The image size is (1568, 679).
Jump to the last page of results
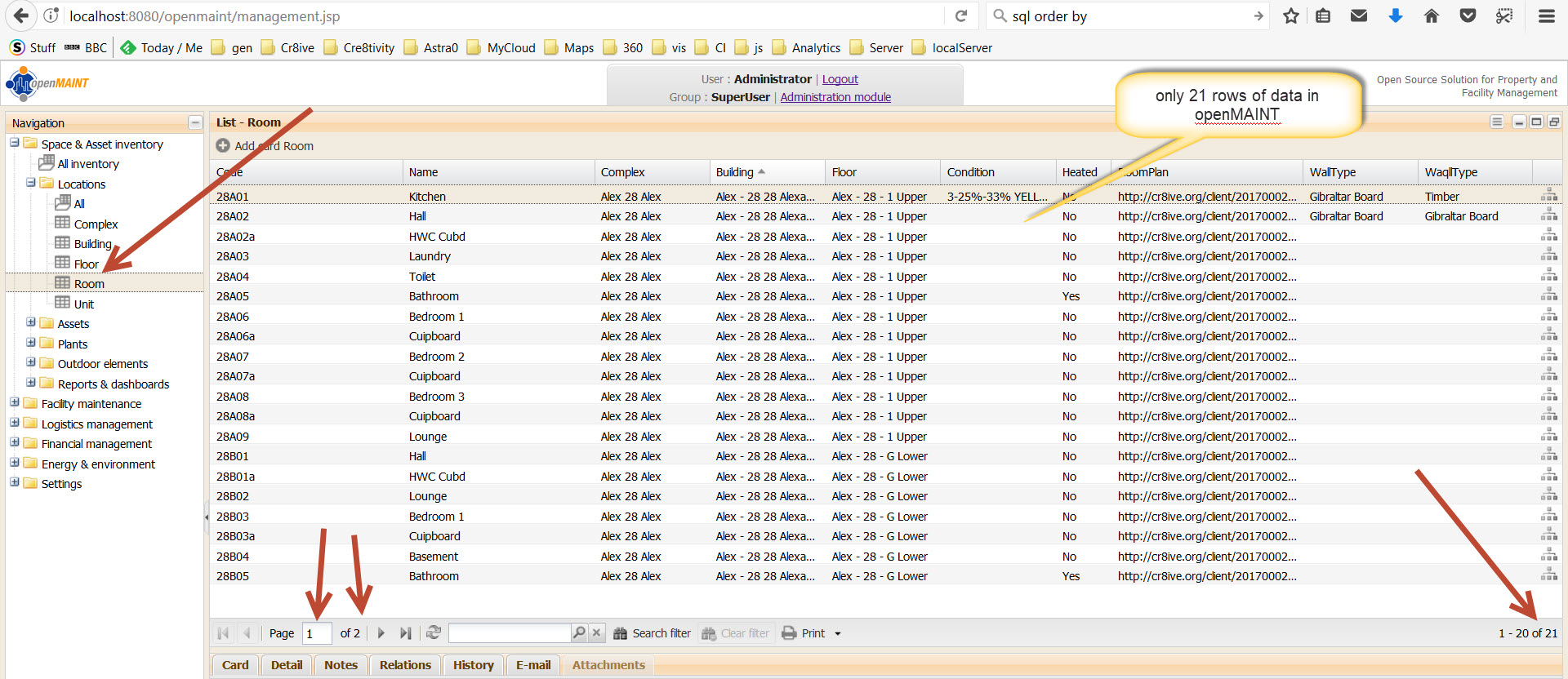(x=405, y=633)
